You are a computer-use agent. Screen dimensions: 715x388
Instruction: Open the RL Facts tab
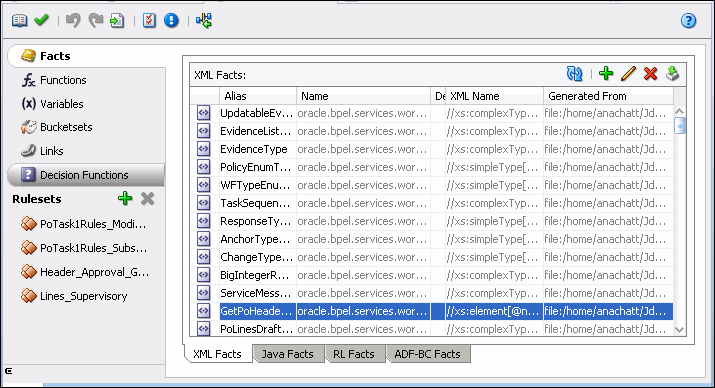click(354, 354)
